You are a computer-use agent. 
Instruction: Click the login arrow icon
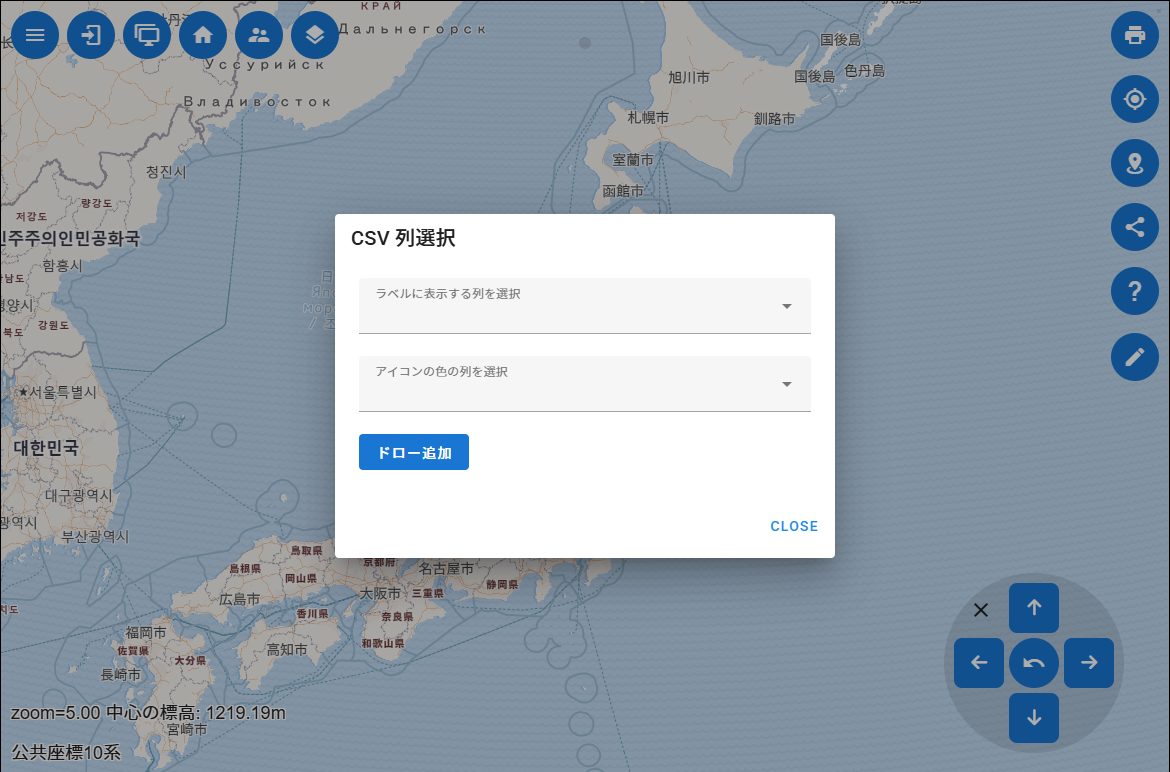[91, 35]
